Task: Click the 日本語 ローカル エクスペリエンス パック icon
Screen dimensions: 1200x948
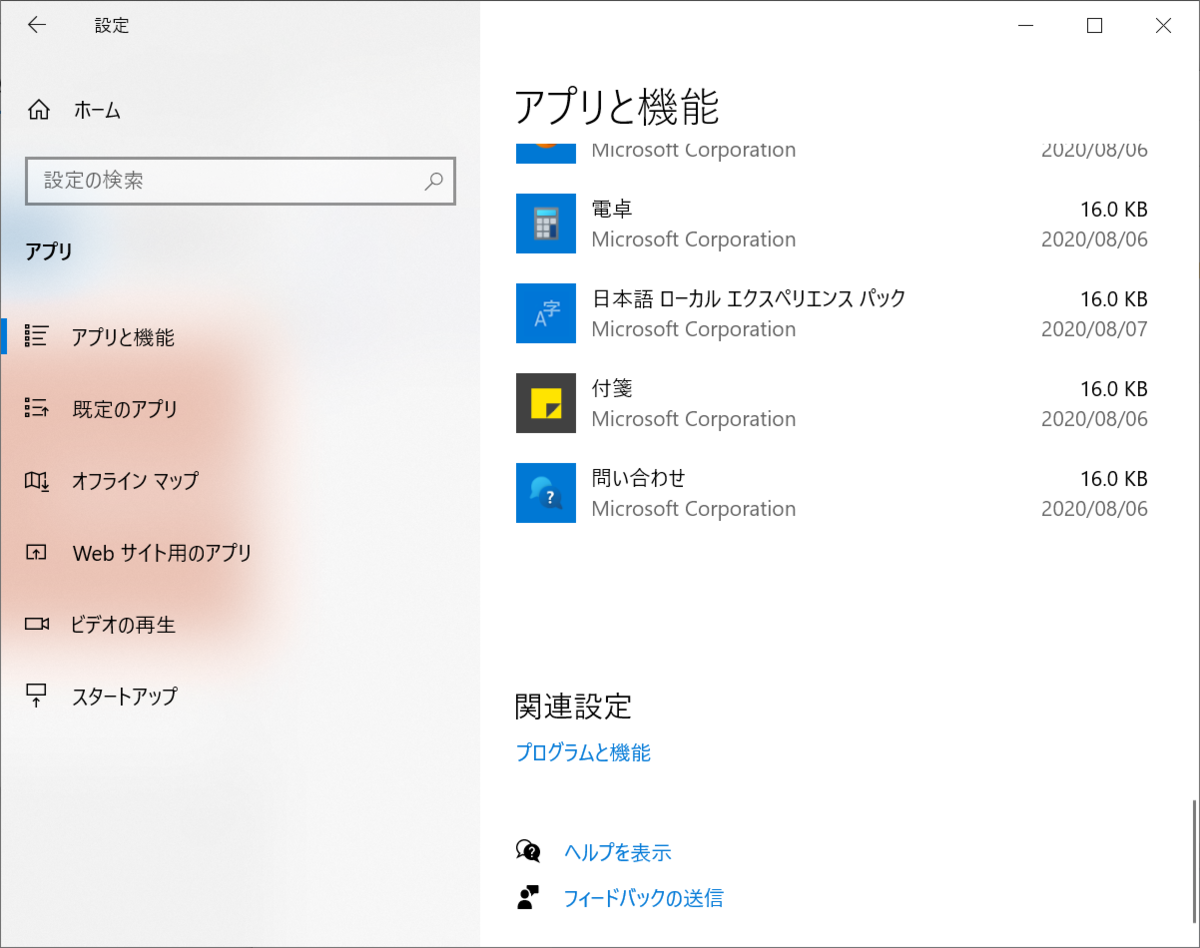Action: [x=545, y=313]
